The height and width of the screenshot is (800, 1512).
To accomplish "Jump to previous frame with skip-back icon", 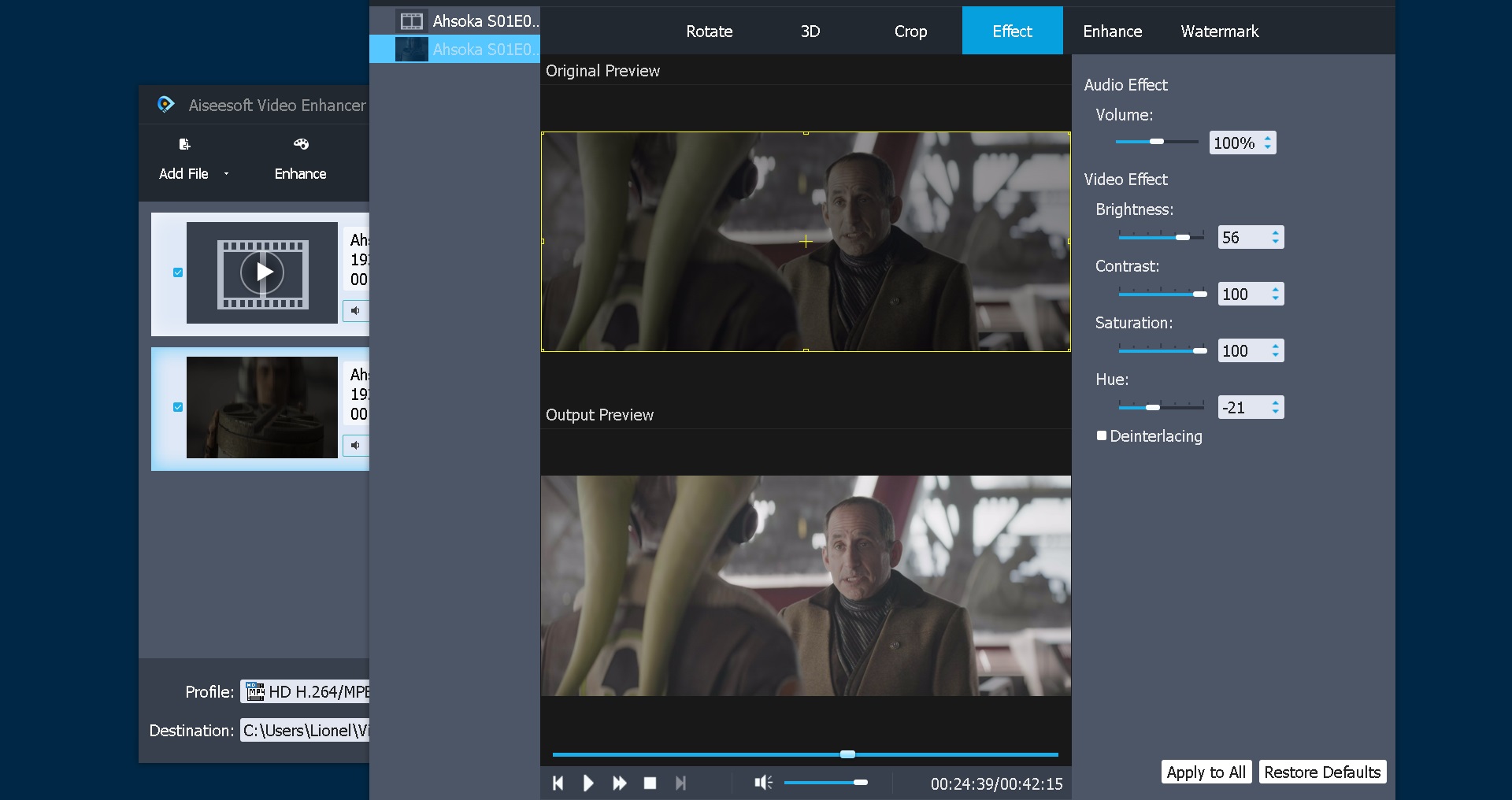I will [x=558, y=783].
